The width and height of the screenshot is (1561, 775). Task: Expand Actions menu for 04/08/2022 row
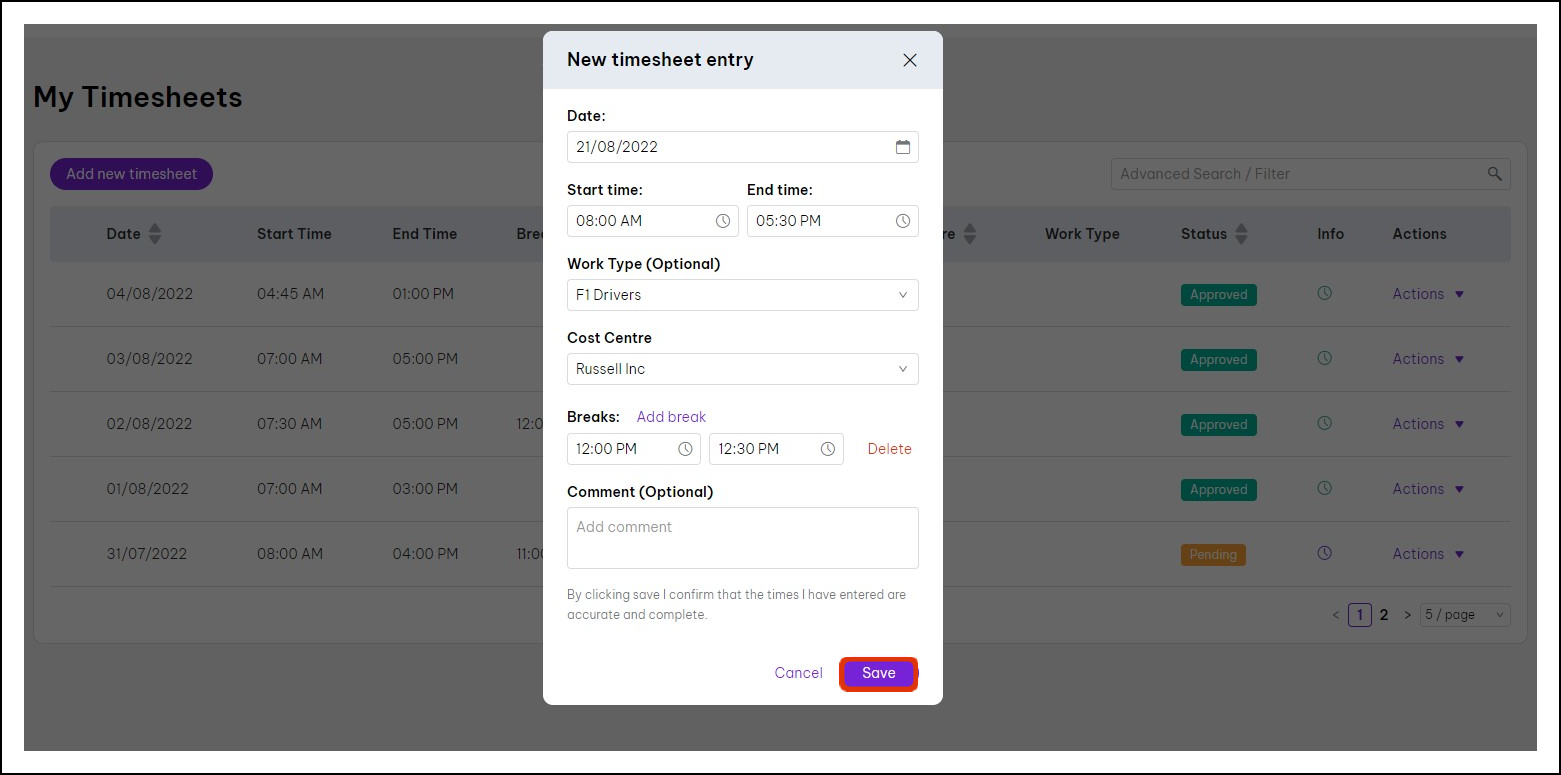point(1428,294)
